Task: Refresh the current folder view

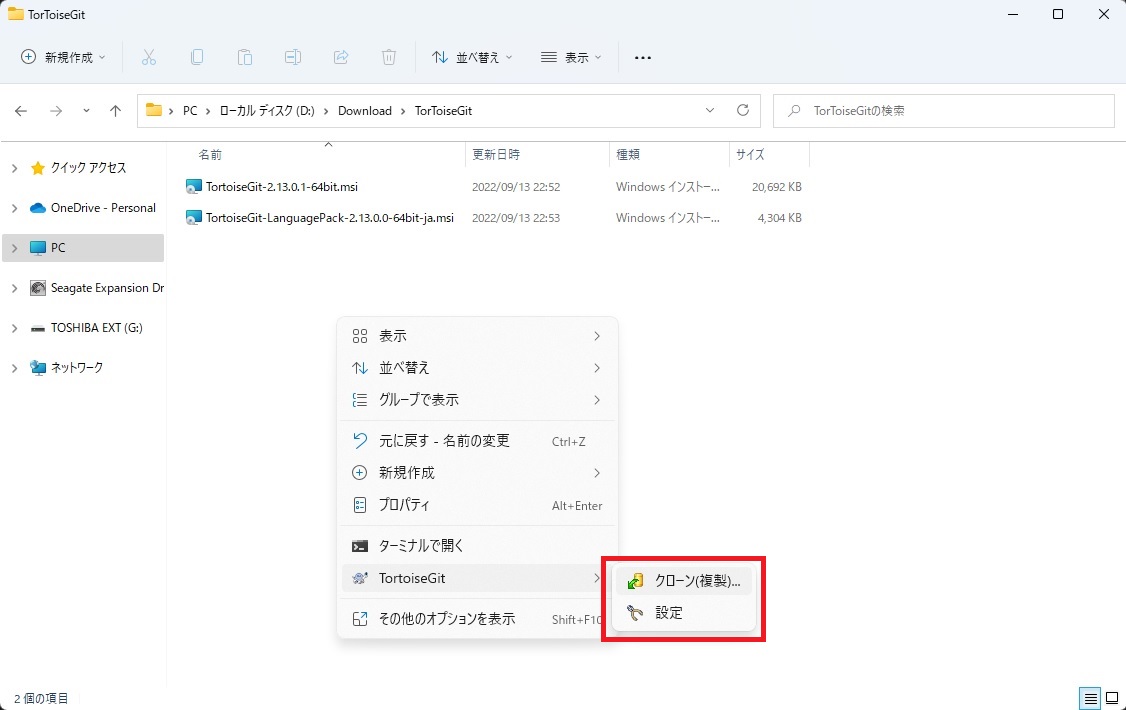Action: (x=743, y=110)
